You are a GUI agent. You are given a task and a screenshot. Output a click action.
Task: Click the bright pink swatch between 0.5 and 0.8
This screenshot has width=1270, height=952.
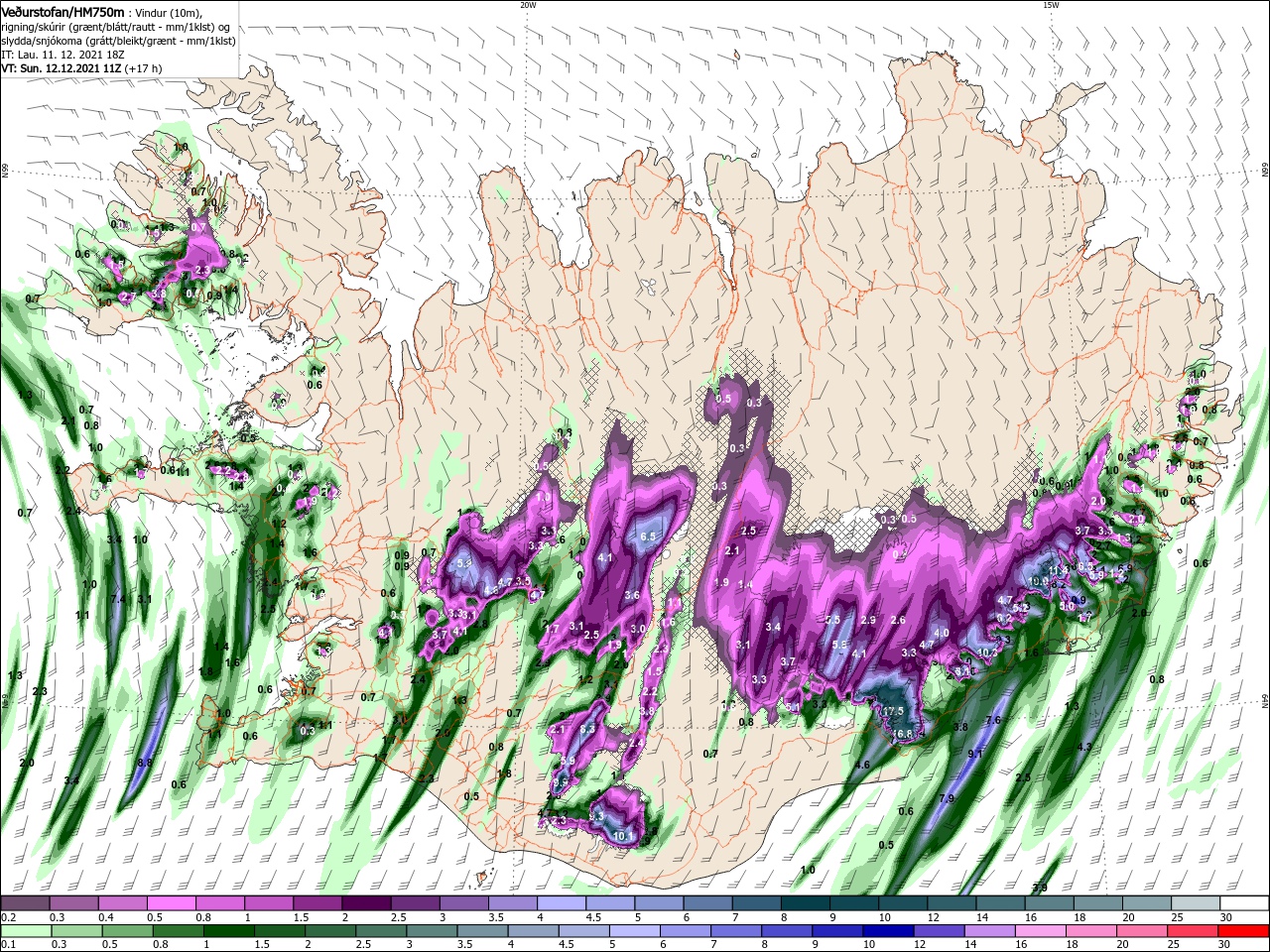coord(171,903)
